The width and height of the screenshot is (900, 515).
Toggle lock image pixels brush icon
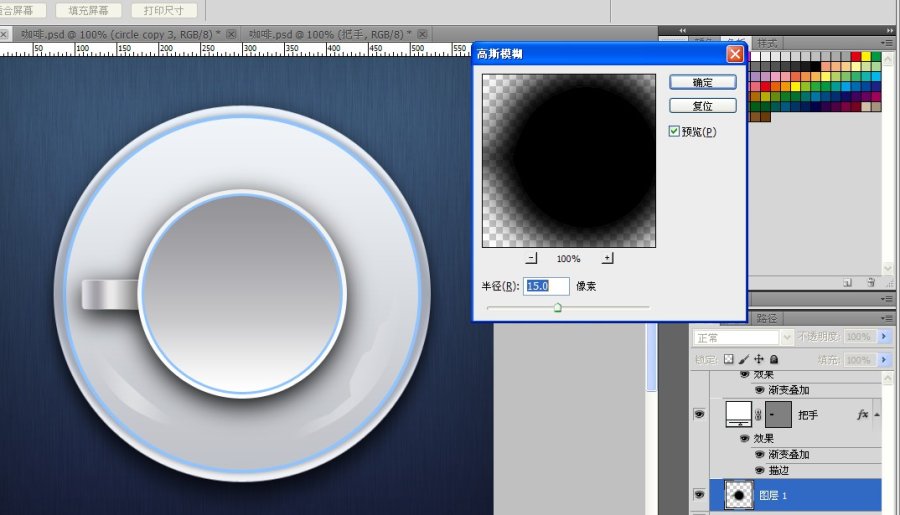pos(744,359)
